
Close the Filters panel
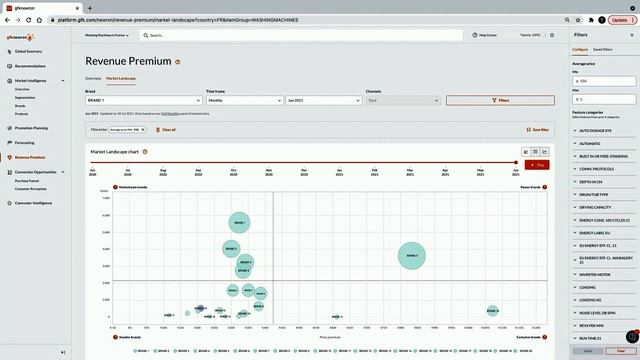click(632, 35)
